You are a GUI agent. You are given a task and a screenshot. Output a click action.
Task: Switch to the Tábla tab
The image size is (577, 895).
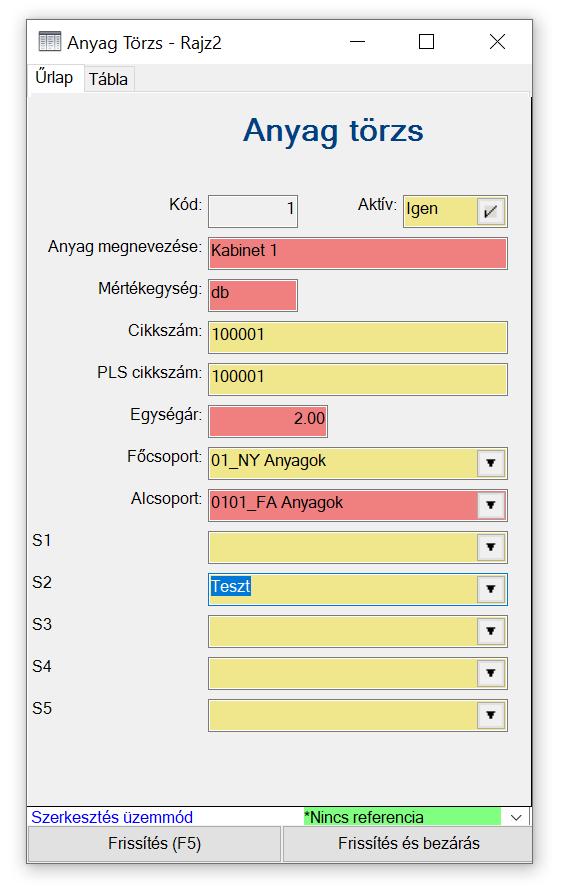[108, 79]
